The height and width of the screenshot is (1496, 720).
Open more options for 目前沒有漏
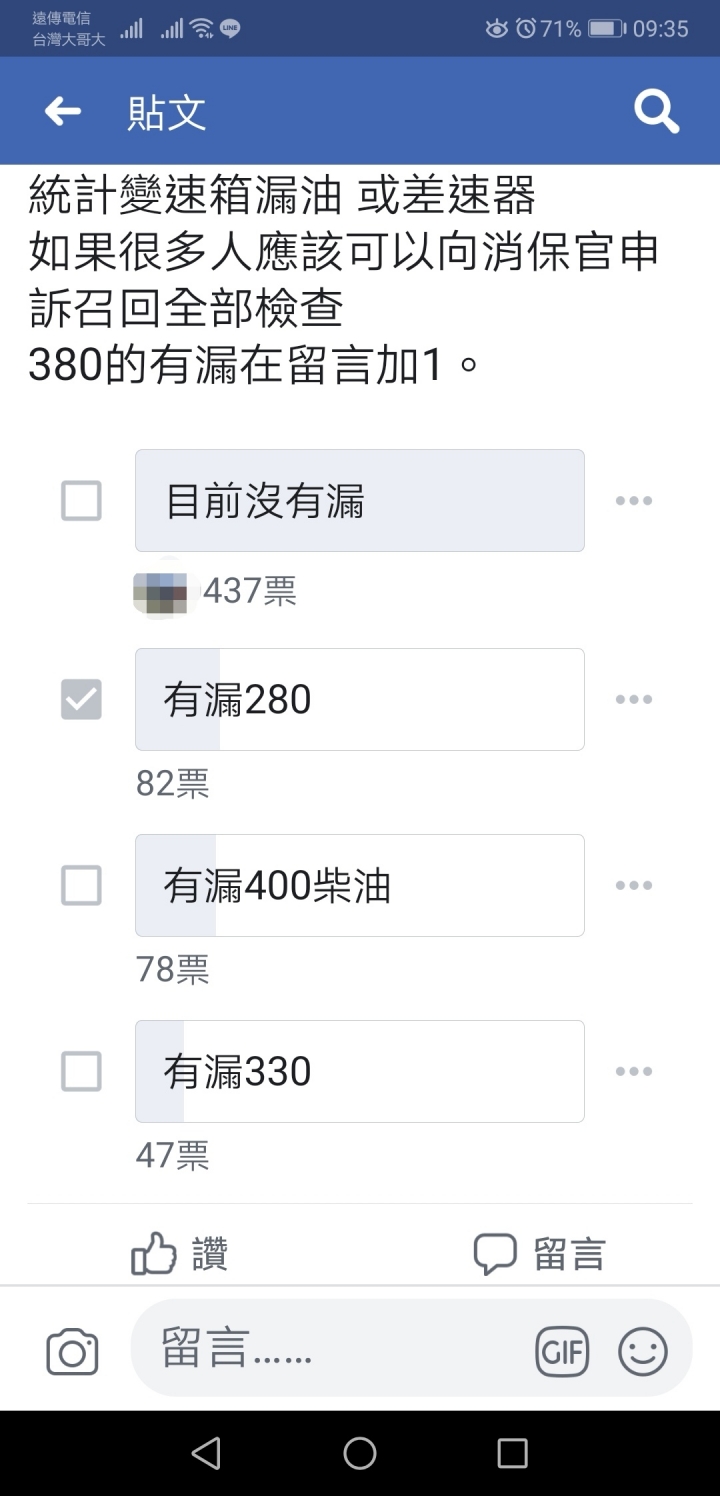coord(634,500)
